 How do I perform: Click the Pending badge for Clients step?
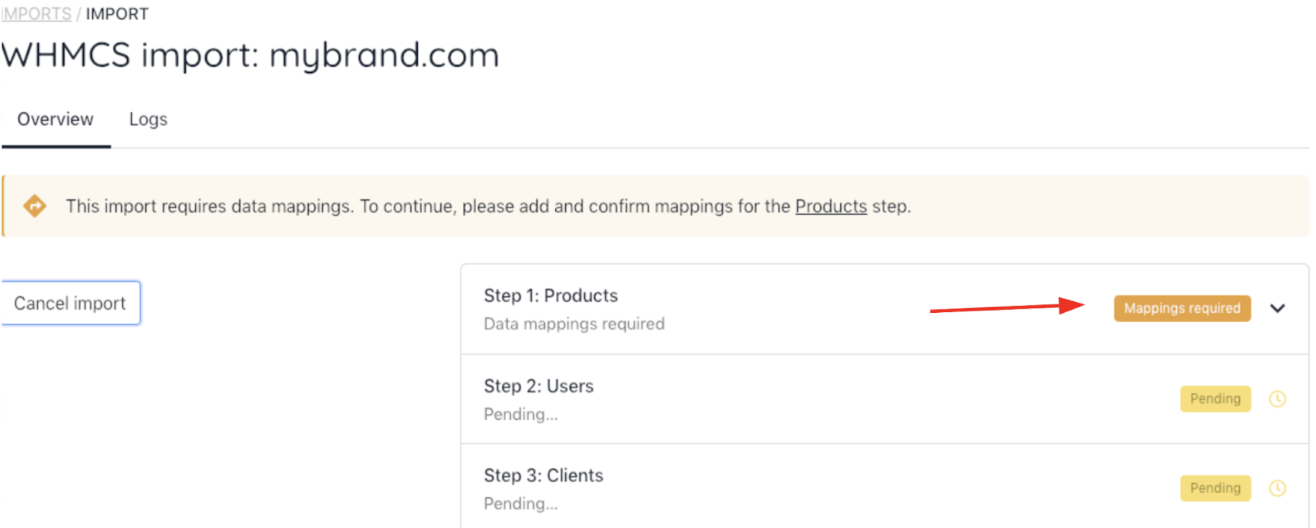click(1215, 488)
